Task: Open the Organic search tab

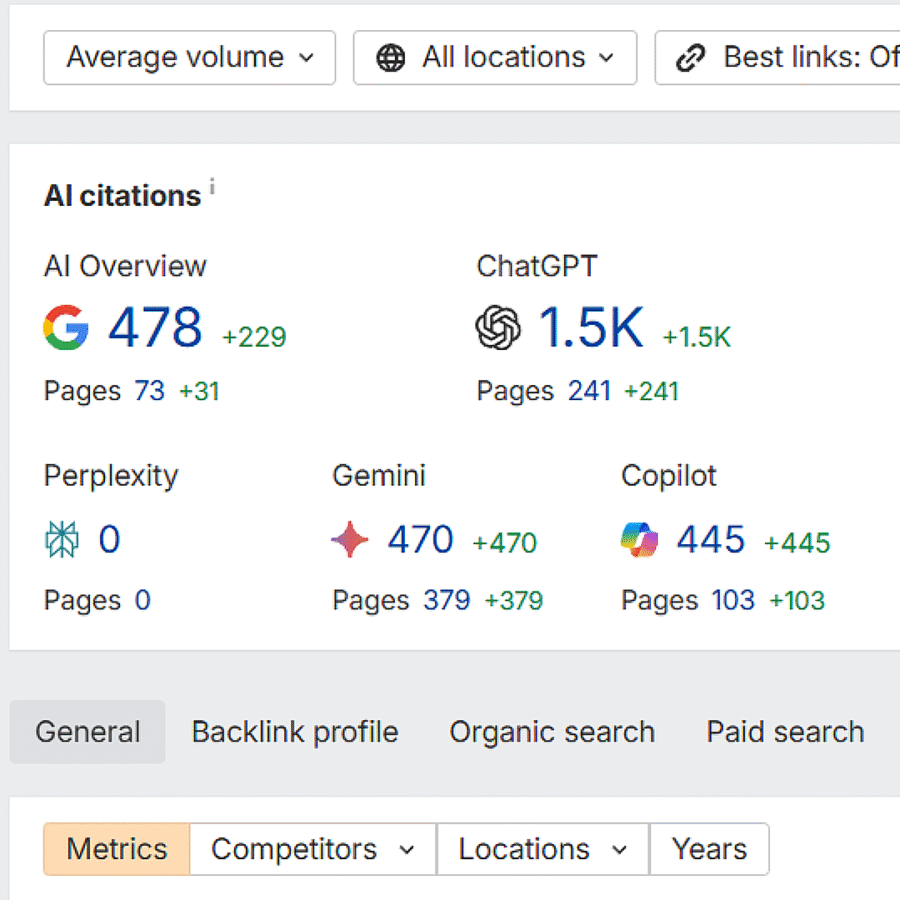Action: pyautogui.click(x=552, y=732)
